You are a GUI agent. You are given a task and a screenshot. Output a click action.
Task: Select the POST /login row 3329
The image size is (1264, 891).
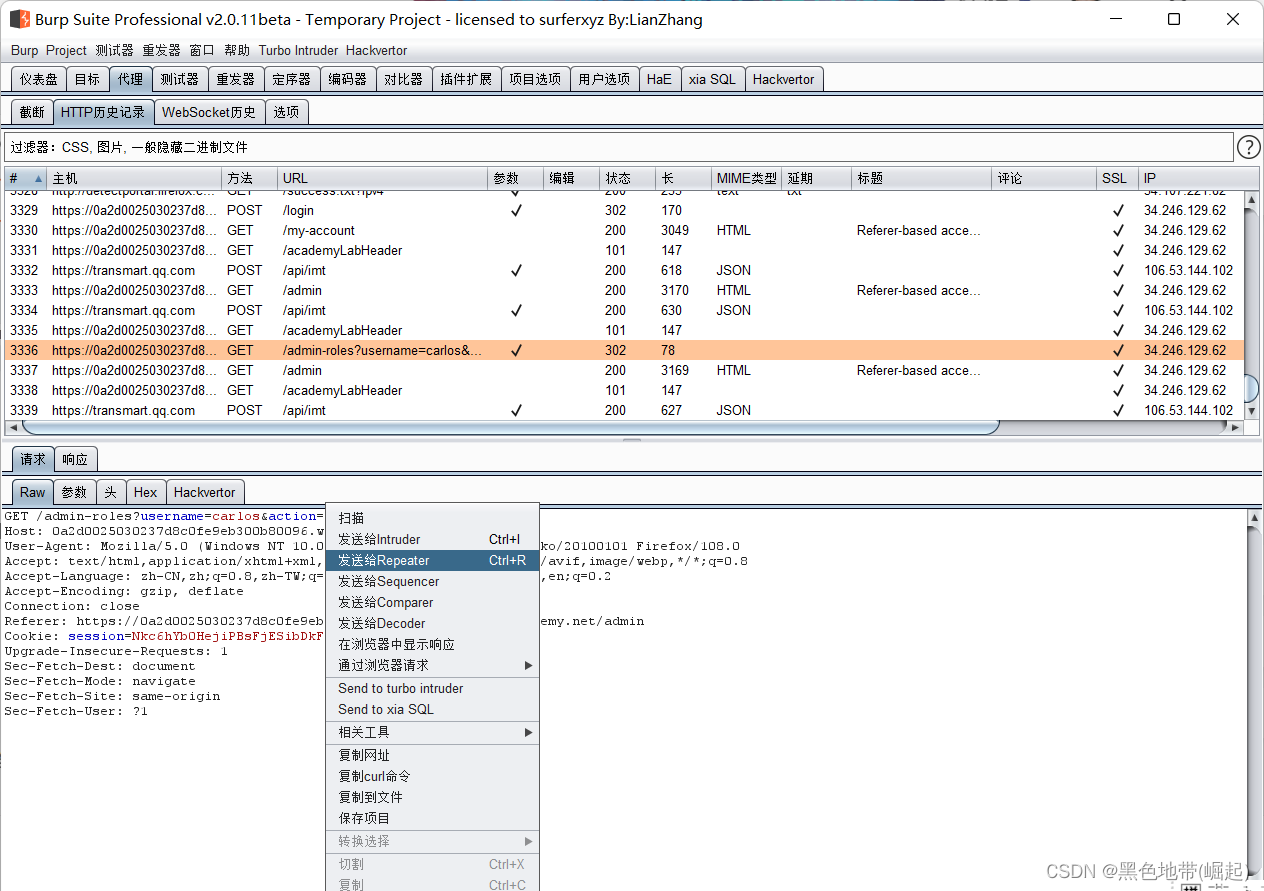(300, 210)
